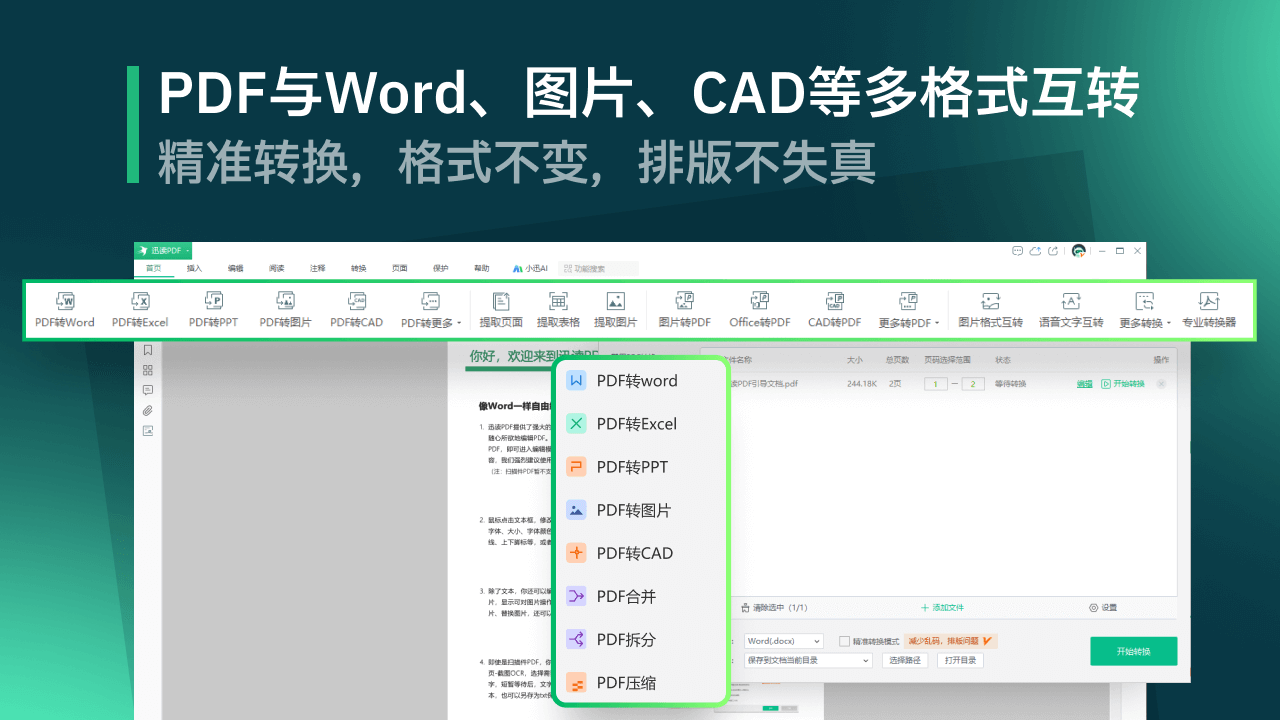Image resolution: width=1280 pixels, height=720 pixels.
Task: Click the 语音文字互转 tool
Action: pyautogui.click(x=1070, y=310)
